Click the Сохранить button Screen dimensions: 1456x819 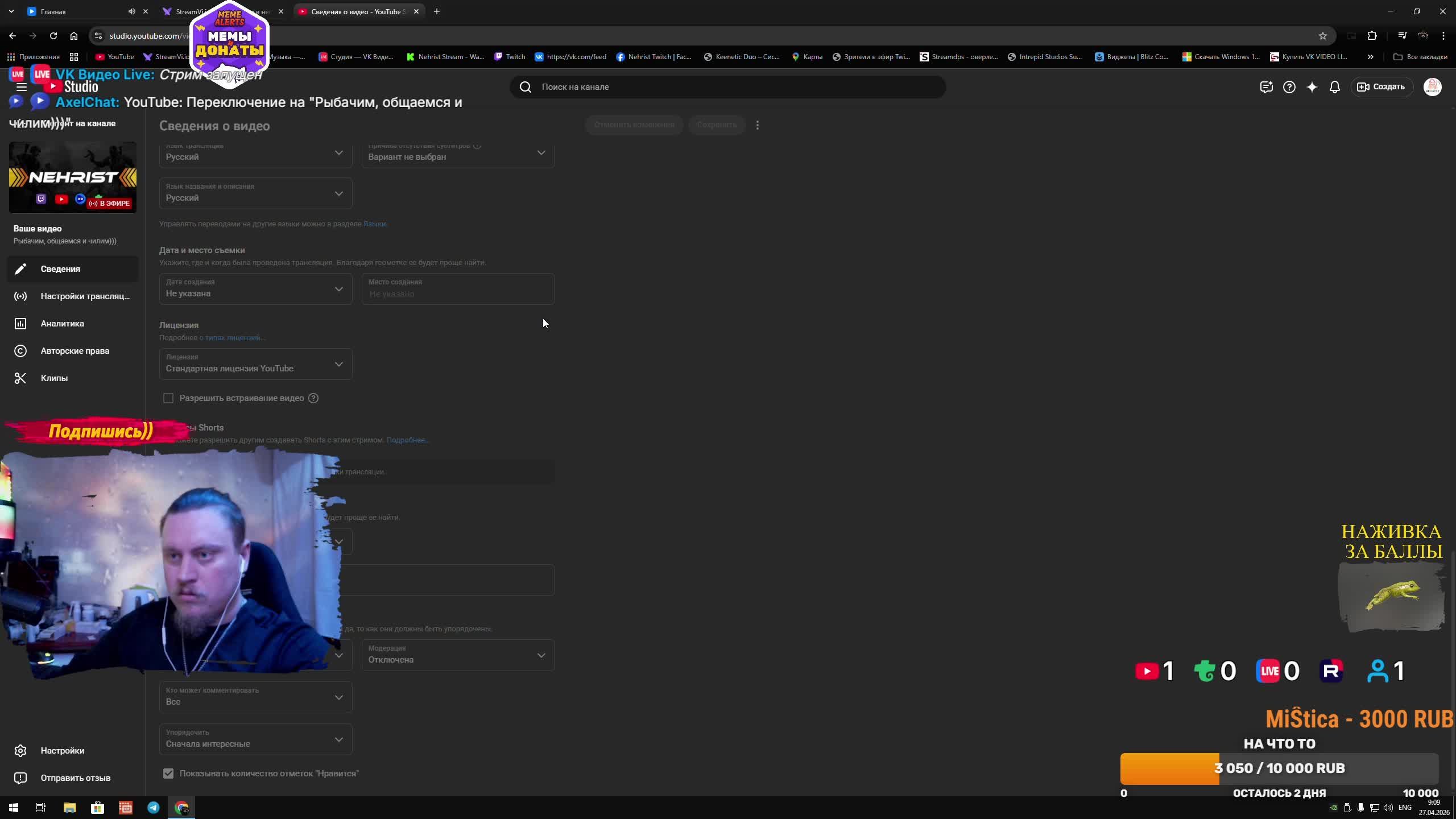(717, 125)
